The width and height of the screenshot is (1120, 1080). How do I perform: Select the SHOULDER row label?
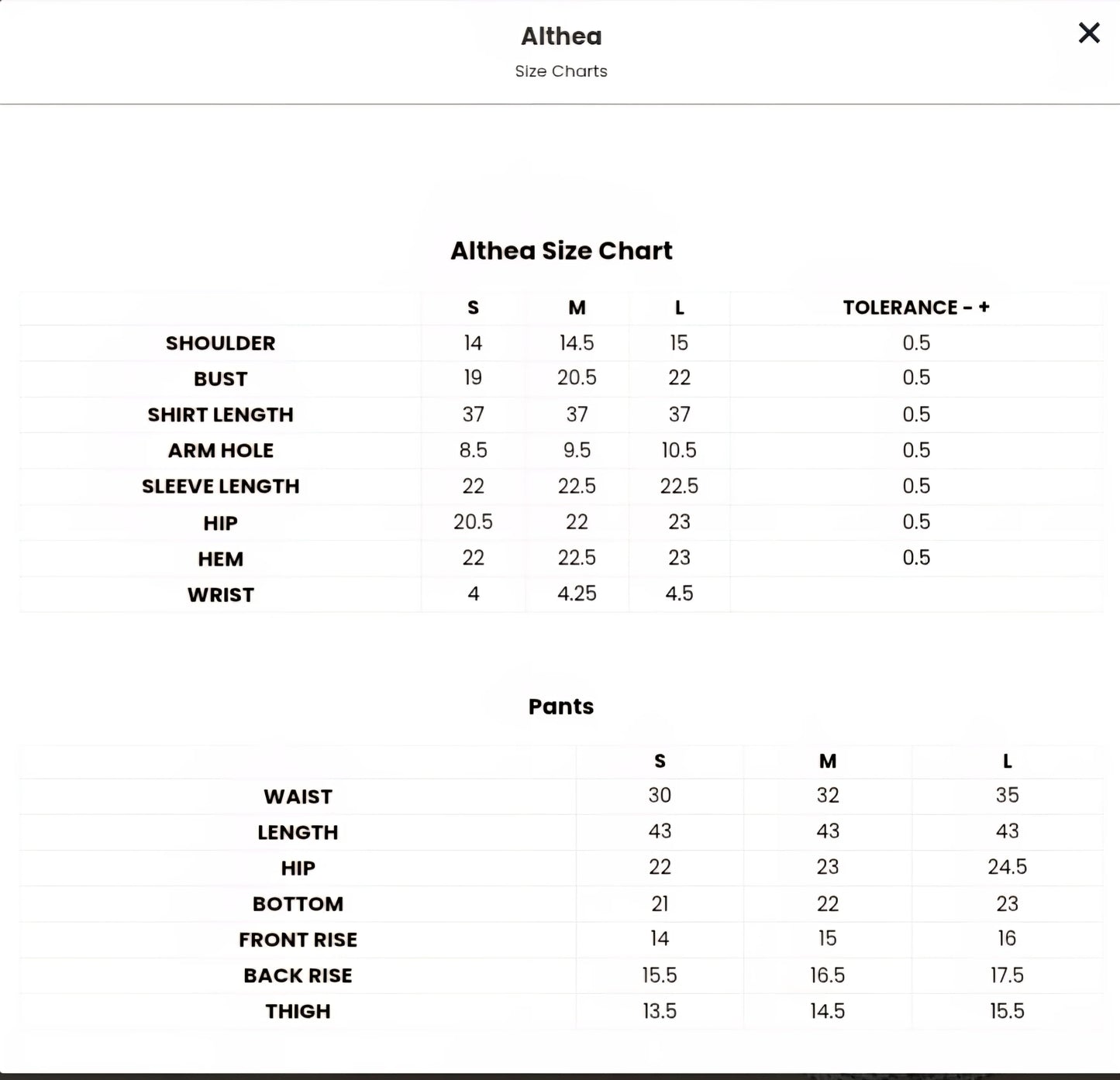(220, 343)
